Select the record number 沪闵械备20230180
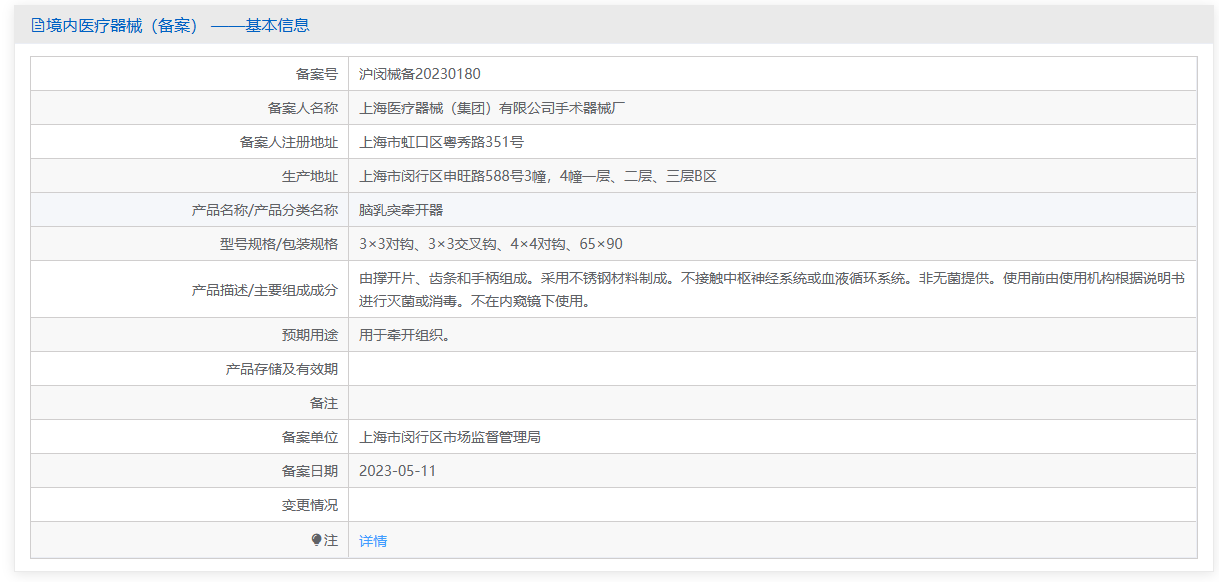This screenshot has height=582, width=1219. pyautogui.click(x=420, y=74)
